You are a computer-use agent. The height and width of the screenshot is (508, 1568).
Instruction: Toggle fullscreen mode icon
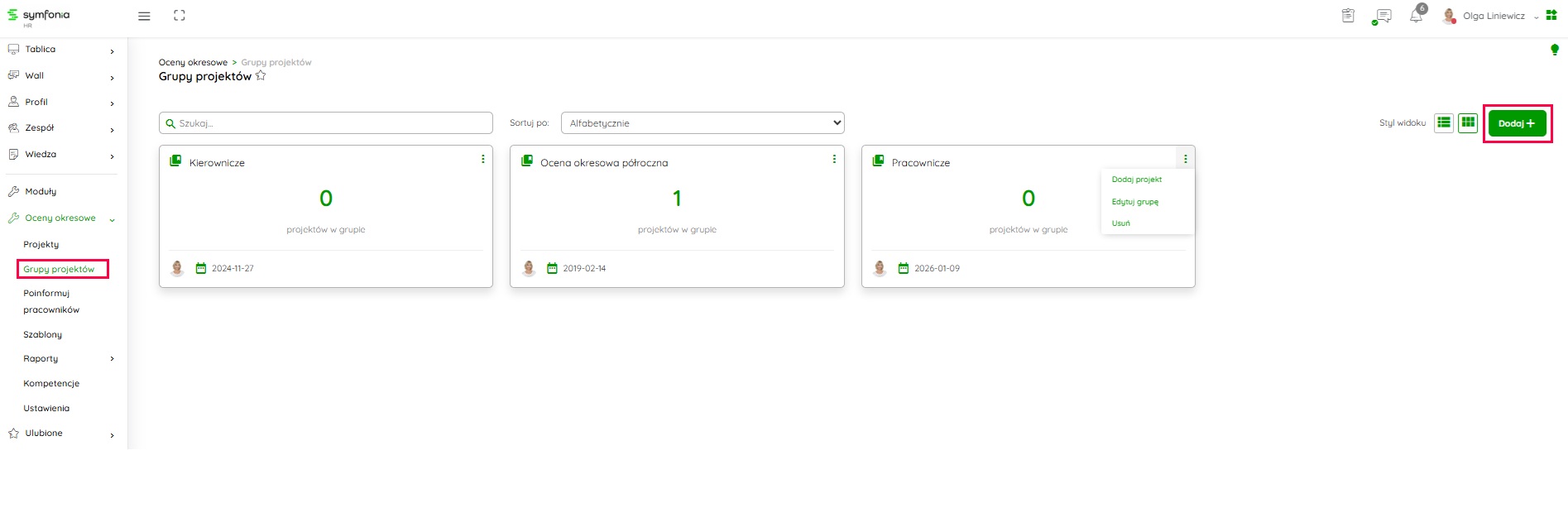(180, 16)
